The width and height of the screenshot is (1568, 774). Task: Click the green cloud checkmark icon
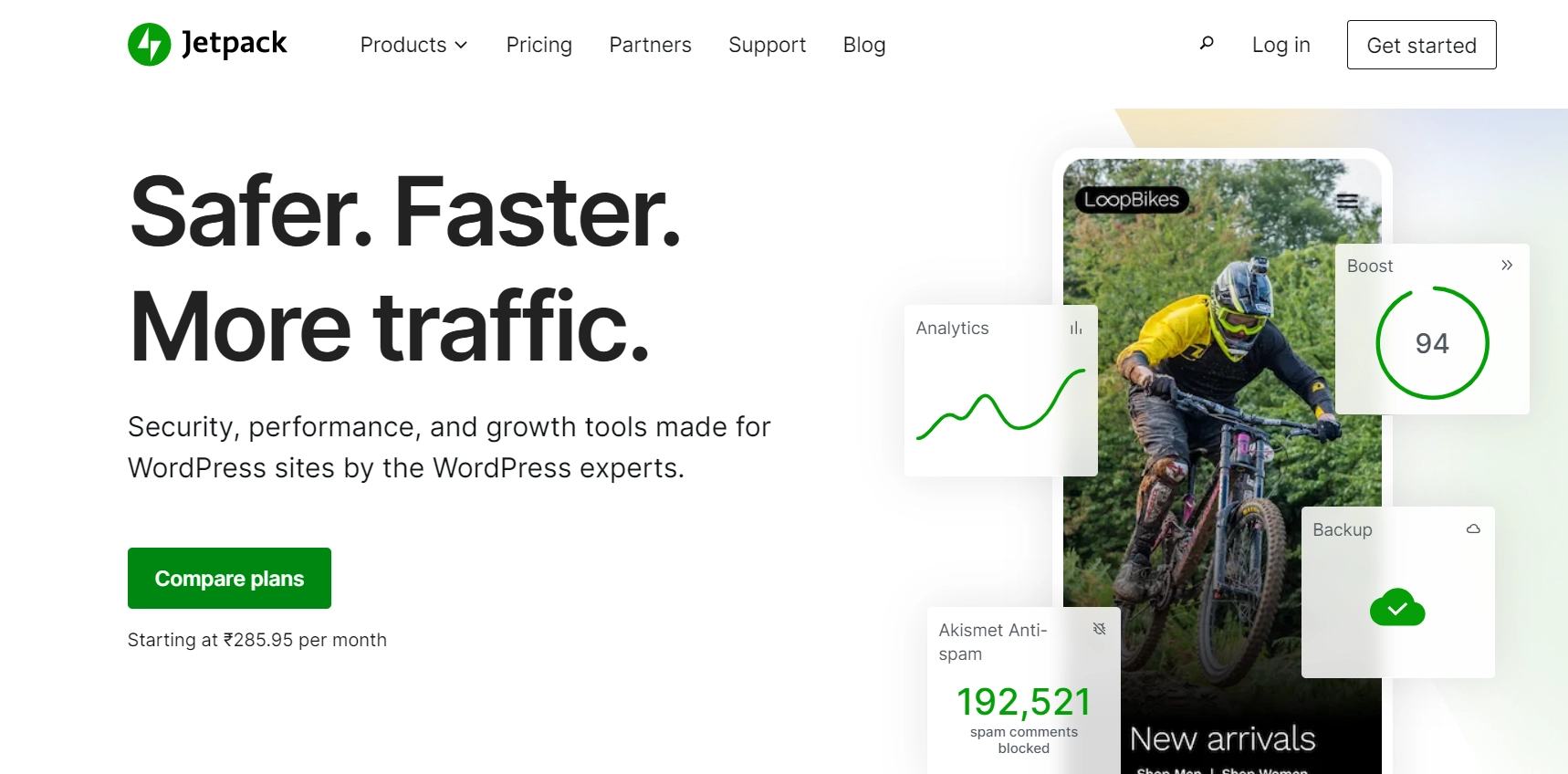[1397, 608]
